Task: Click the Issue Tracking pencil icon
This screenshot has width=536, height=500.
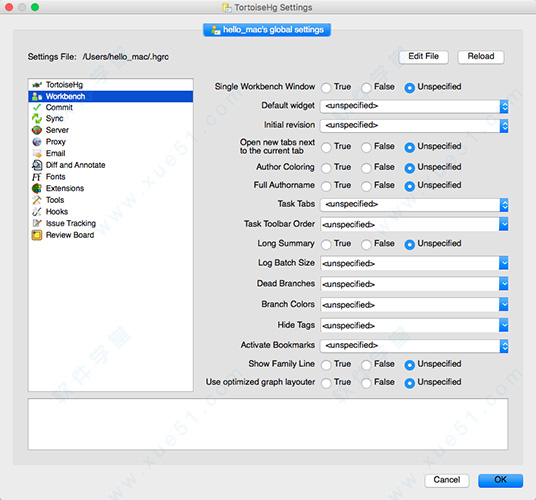Action: pyautogui.click(x=37, y=223)
